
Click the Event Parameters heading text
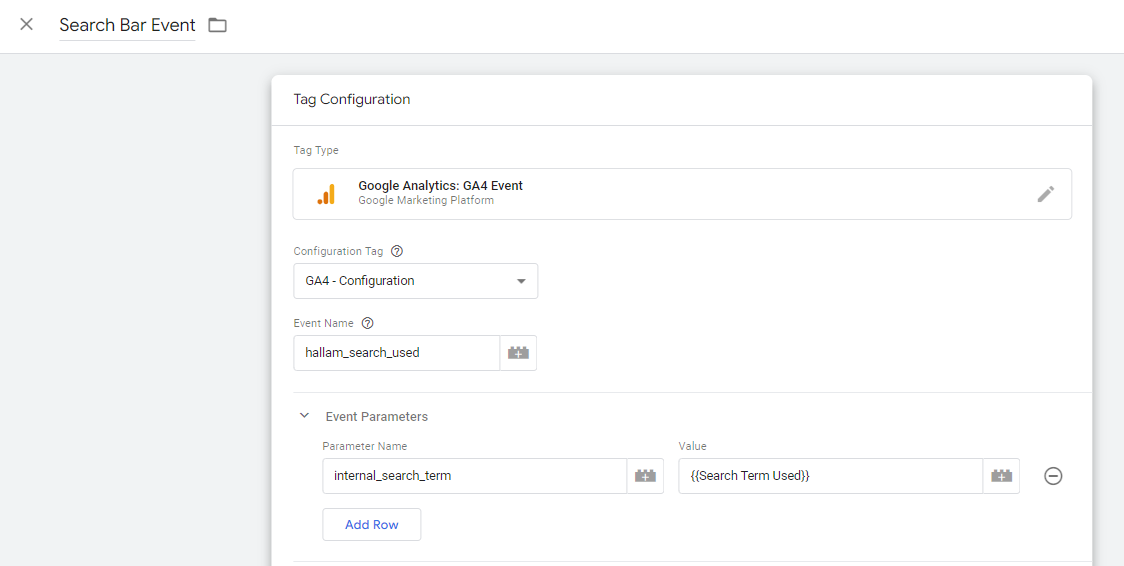click(x=376, y=416)
